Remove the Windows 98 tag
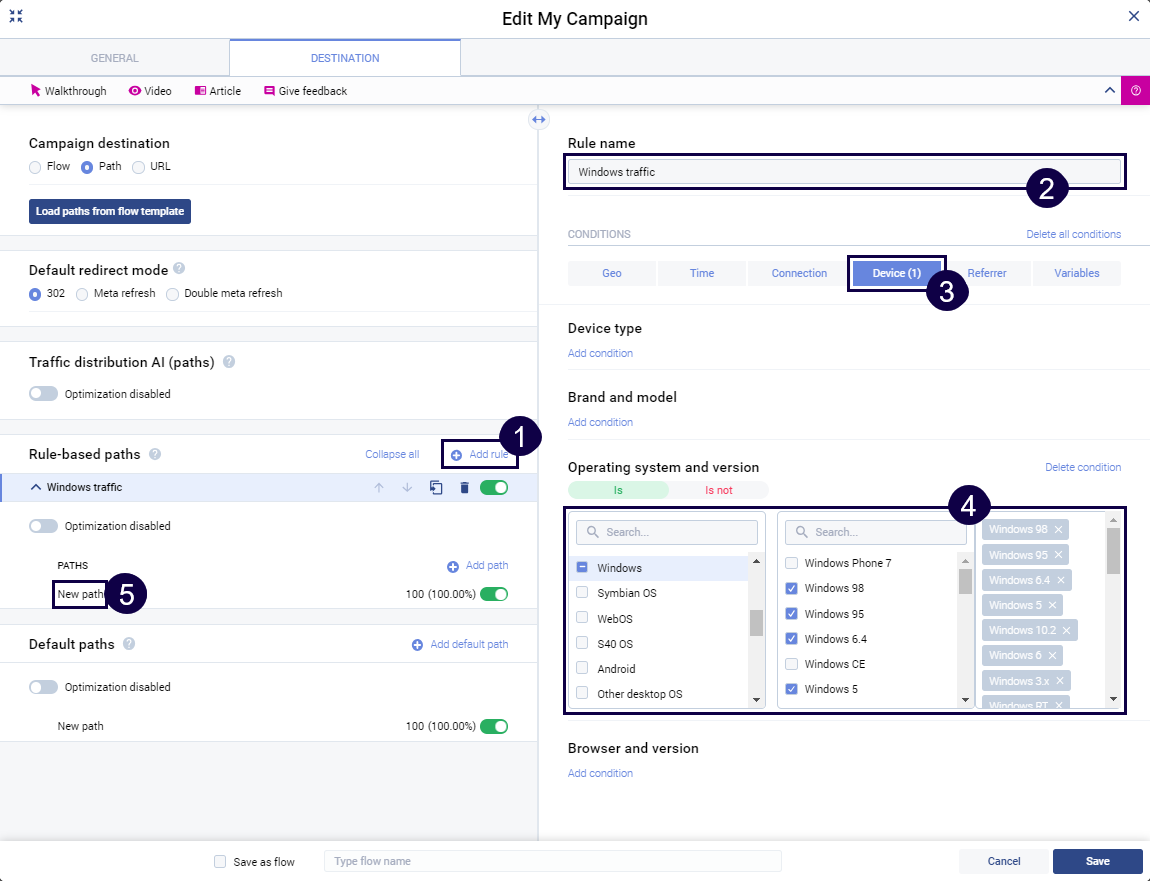 1058,529
